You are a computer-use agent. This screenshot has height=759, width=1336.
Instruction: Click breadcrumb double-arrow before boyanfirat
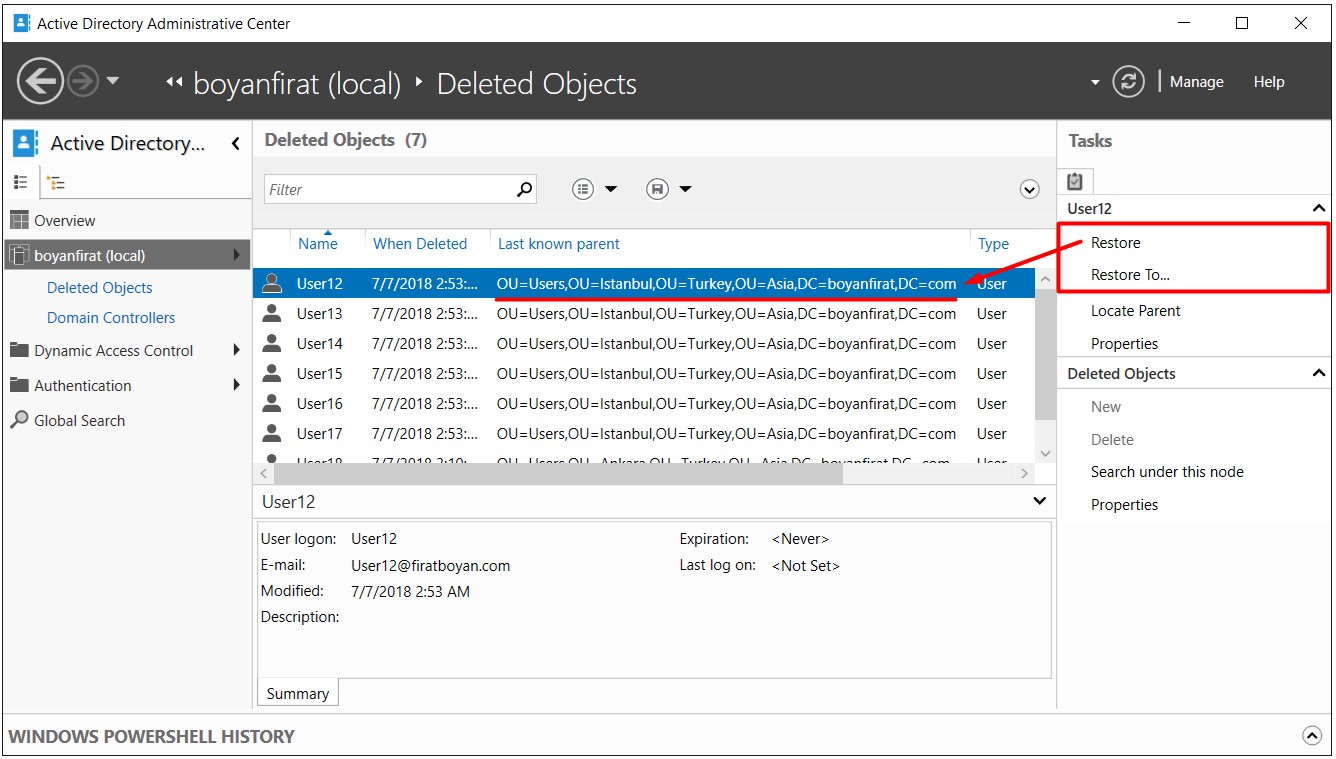point(174,83)
